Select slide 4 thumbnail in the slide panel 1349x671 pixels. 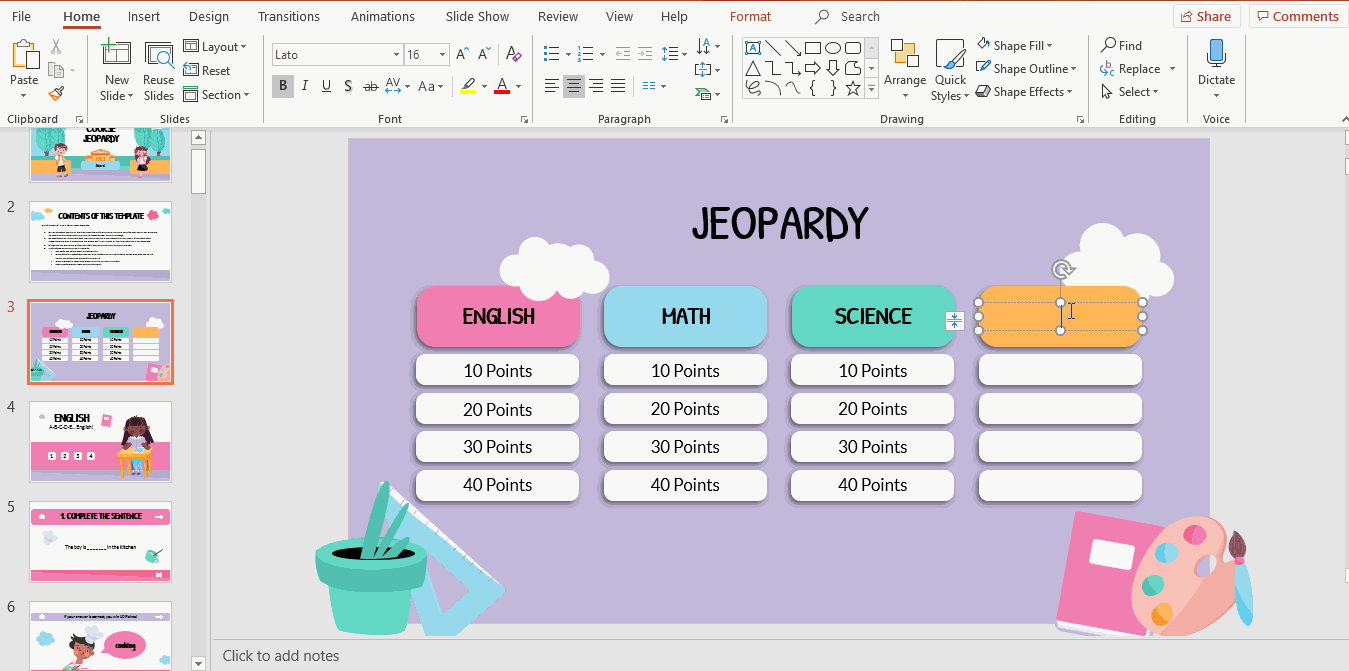coord(100,441)
